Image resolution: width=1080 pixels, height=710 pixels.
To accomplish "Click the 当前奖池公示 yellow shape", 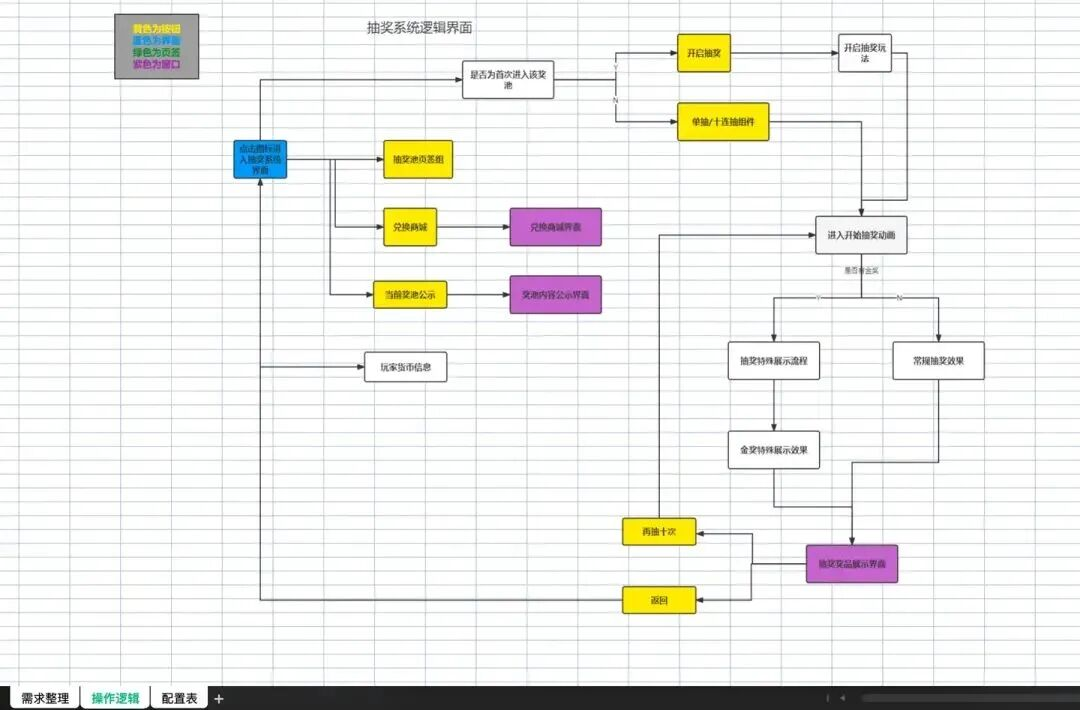I will [410, 294].
